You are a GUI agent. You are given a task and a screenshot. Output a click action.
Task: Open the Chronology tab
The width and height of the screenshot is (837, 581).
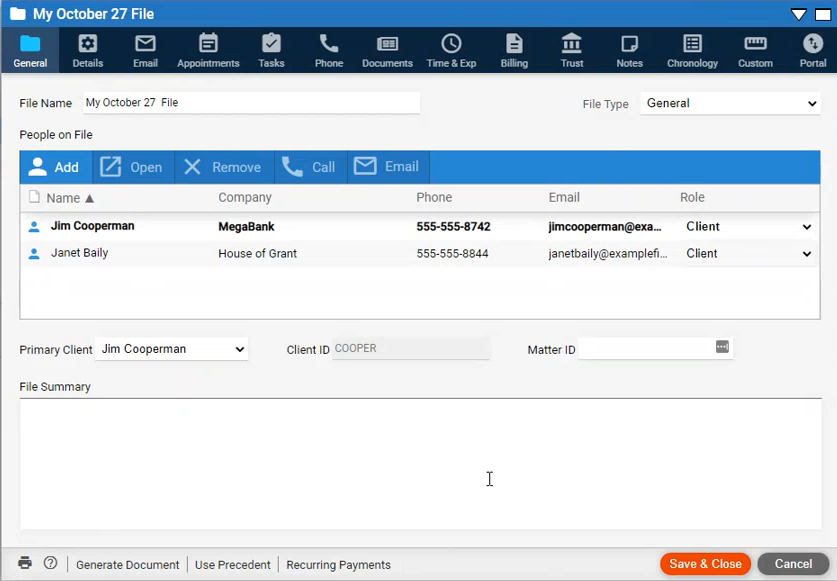[692, 51]
